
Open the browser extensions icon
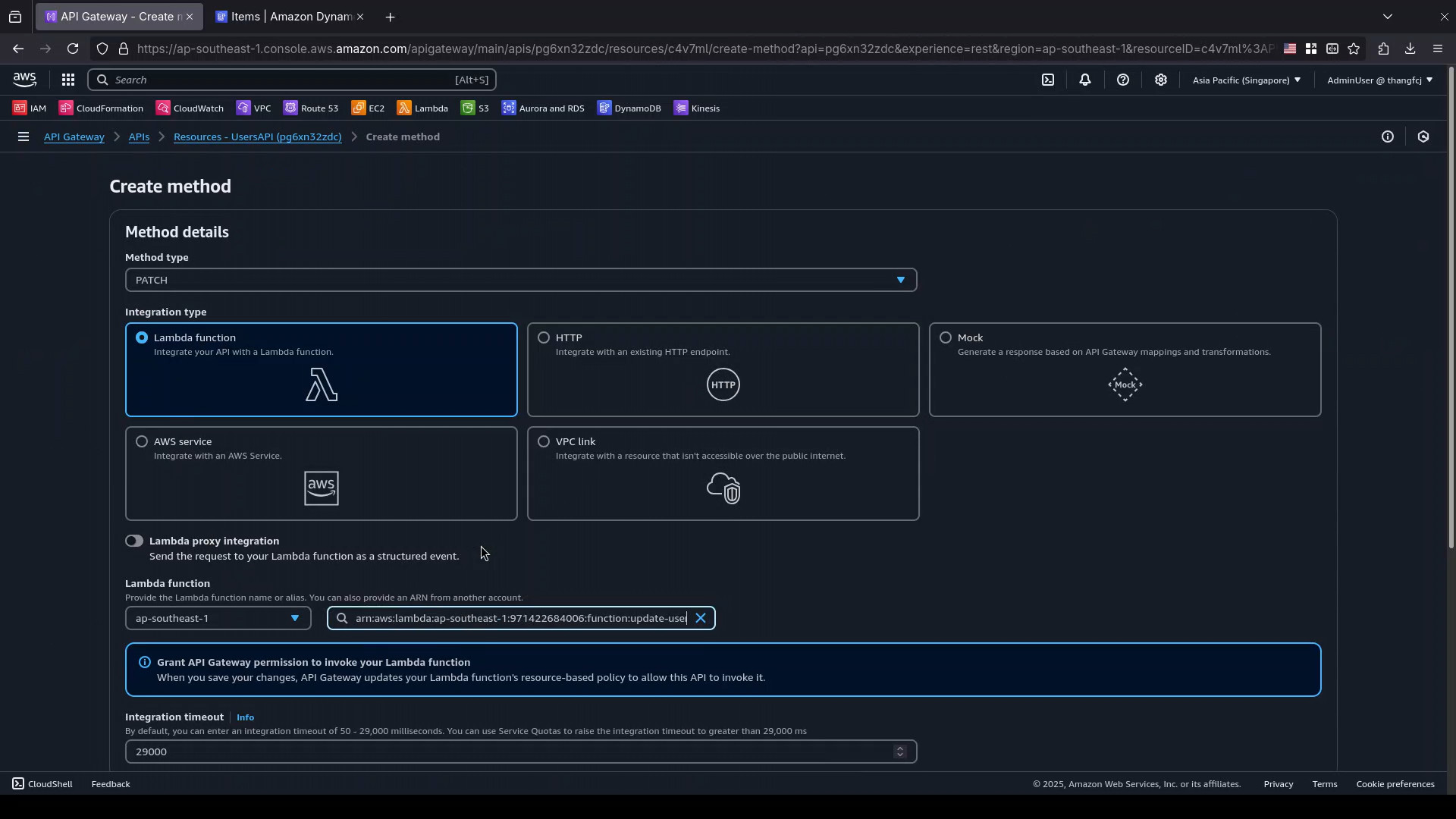1383,49
